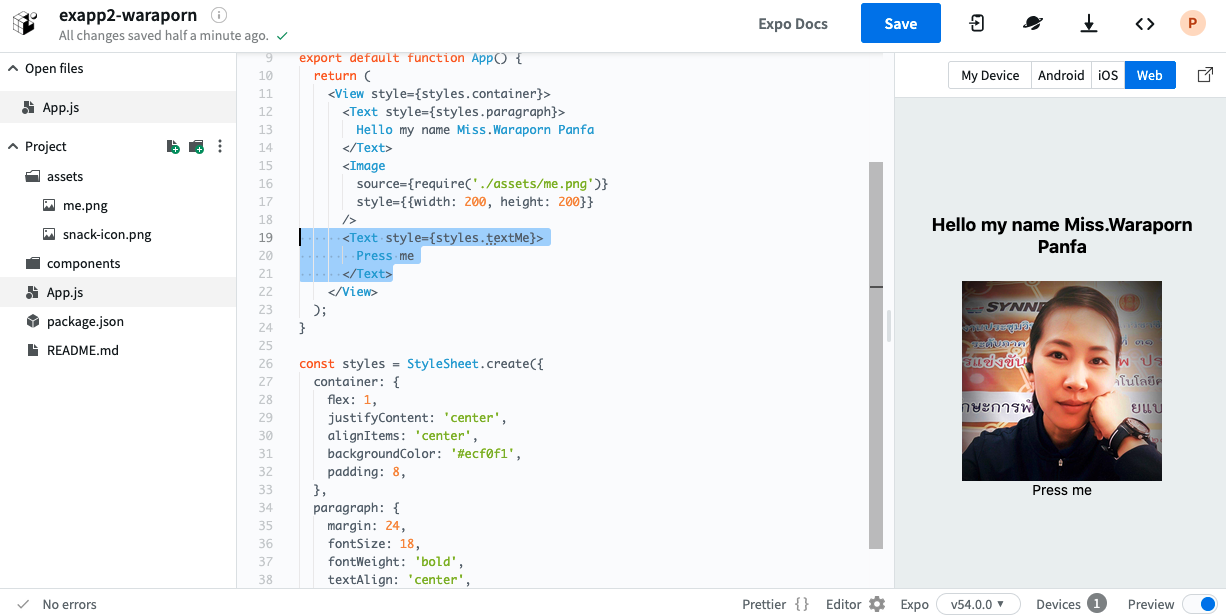Collapse the Project section chevron
The width and height of the screenshot is (1226, 616).
(x=13, y=146)
